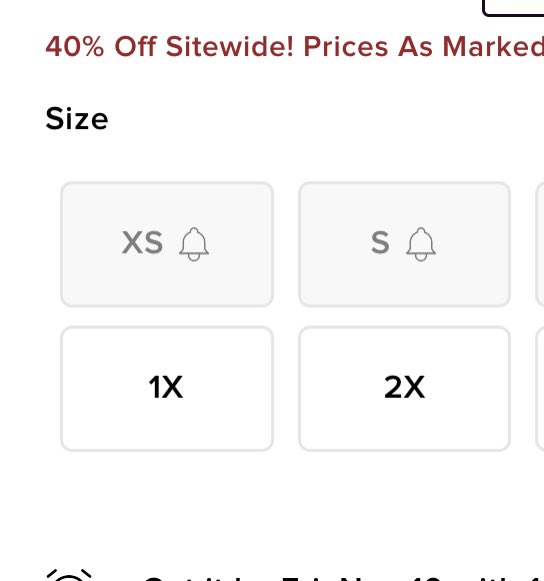Select the cut-off size after S
Image resolution: width=544 pixels, height=581 pixels.
[540, 244]
